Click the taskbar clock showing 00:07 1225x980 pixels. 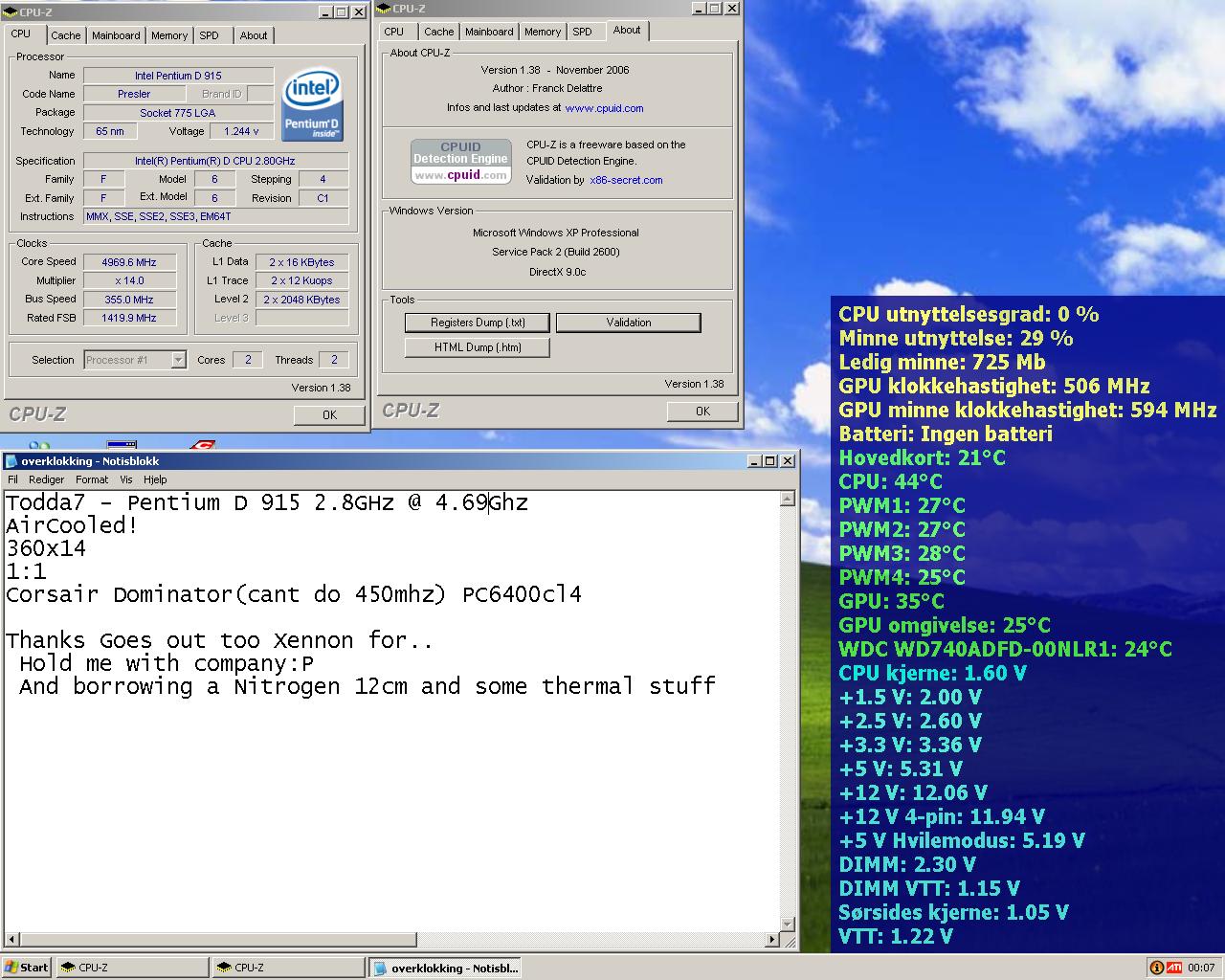(x=1201, y=968)
